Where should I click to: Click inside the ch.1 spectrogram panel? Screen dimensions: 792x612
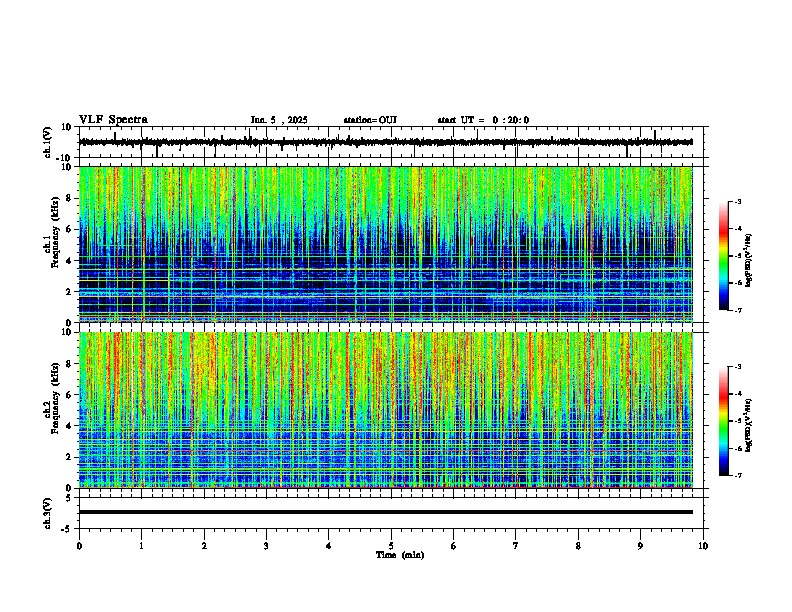tap(385, 244)
